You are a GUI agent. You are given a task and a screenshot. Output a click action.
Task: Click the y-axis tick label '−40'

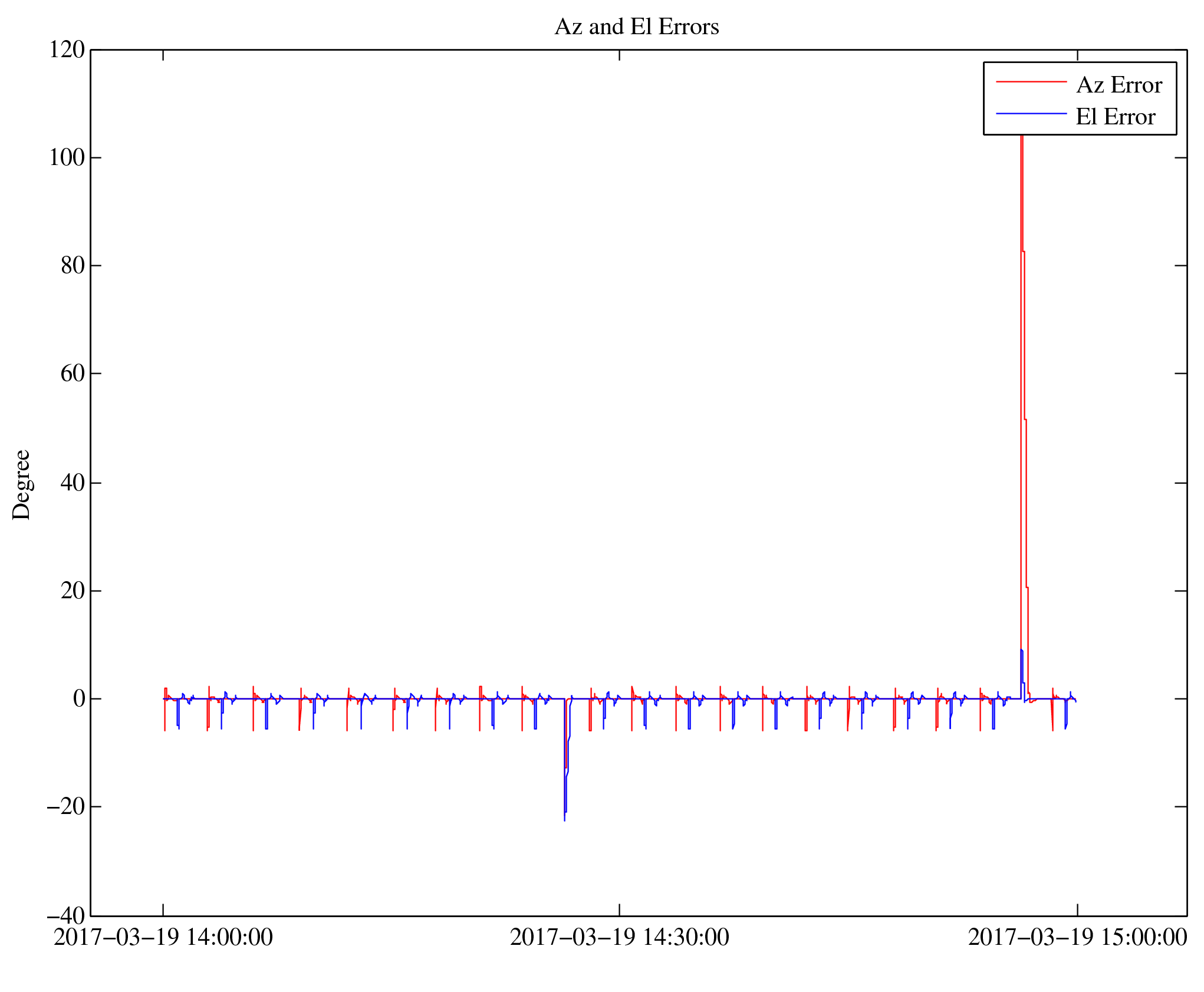click(66, 916)
